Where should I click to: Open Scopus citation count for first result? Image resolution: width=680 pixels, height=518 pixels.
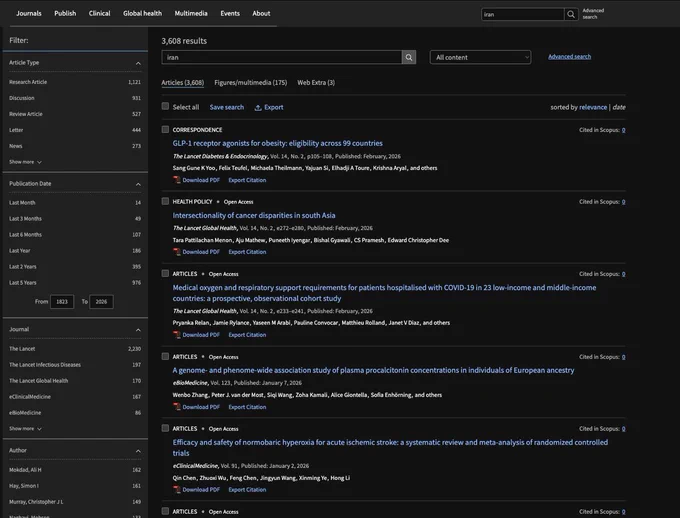tap(623, 130)
